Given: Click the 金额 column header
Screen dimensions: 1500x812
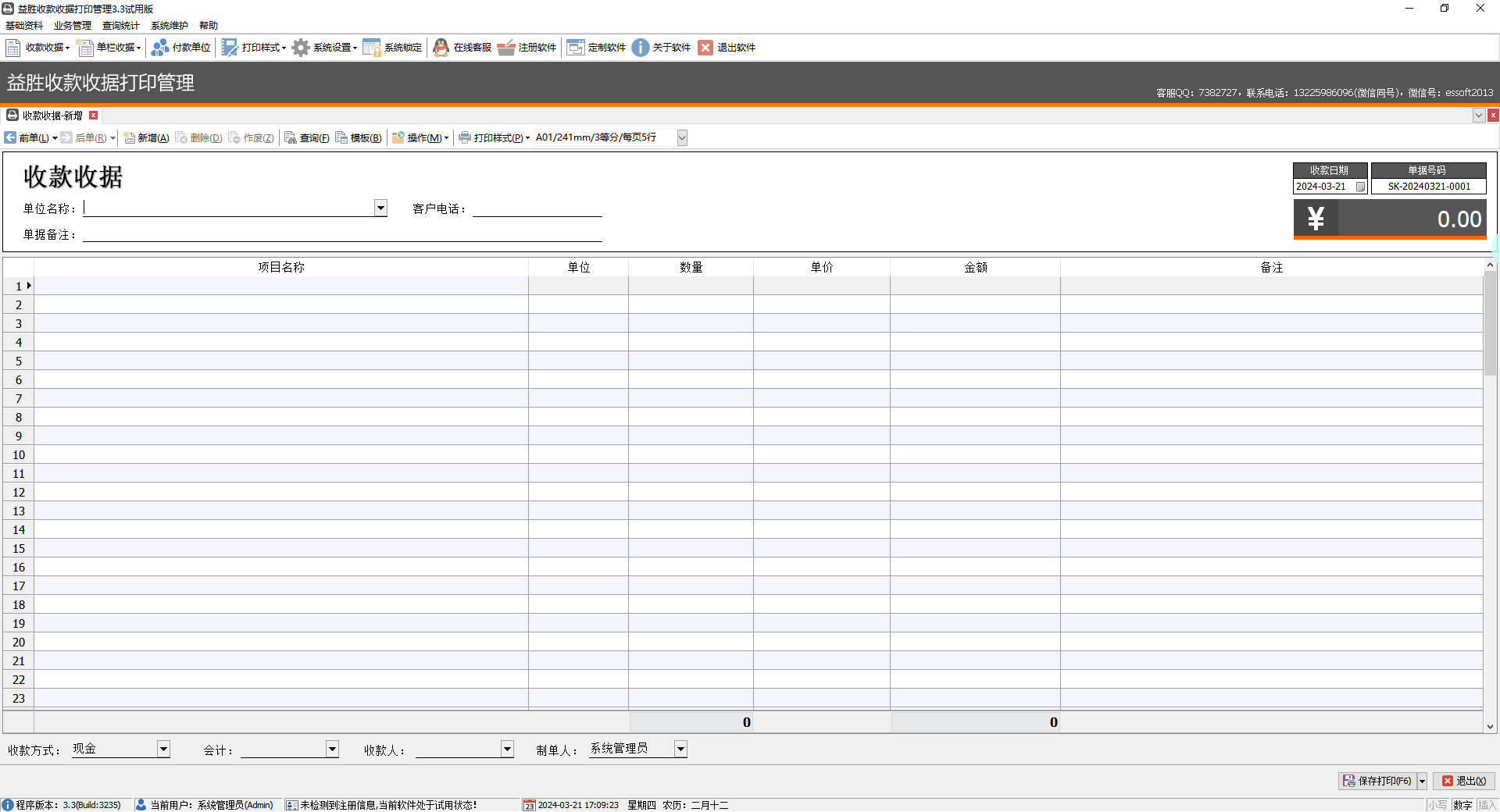Looking at the screenshot, I should 976,267.
